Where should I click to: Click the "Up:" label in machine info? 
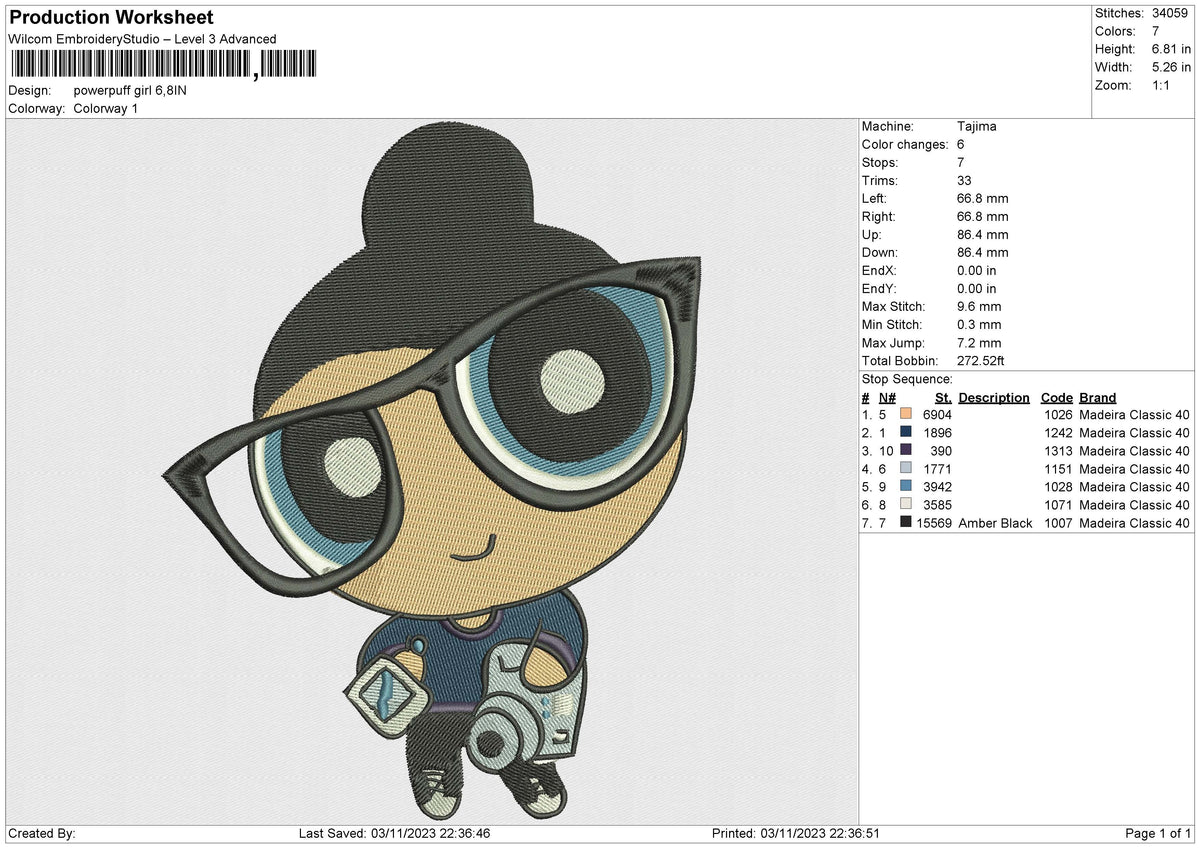point(873,235)
